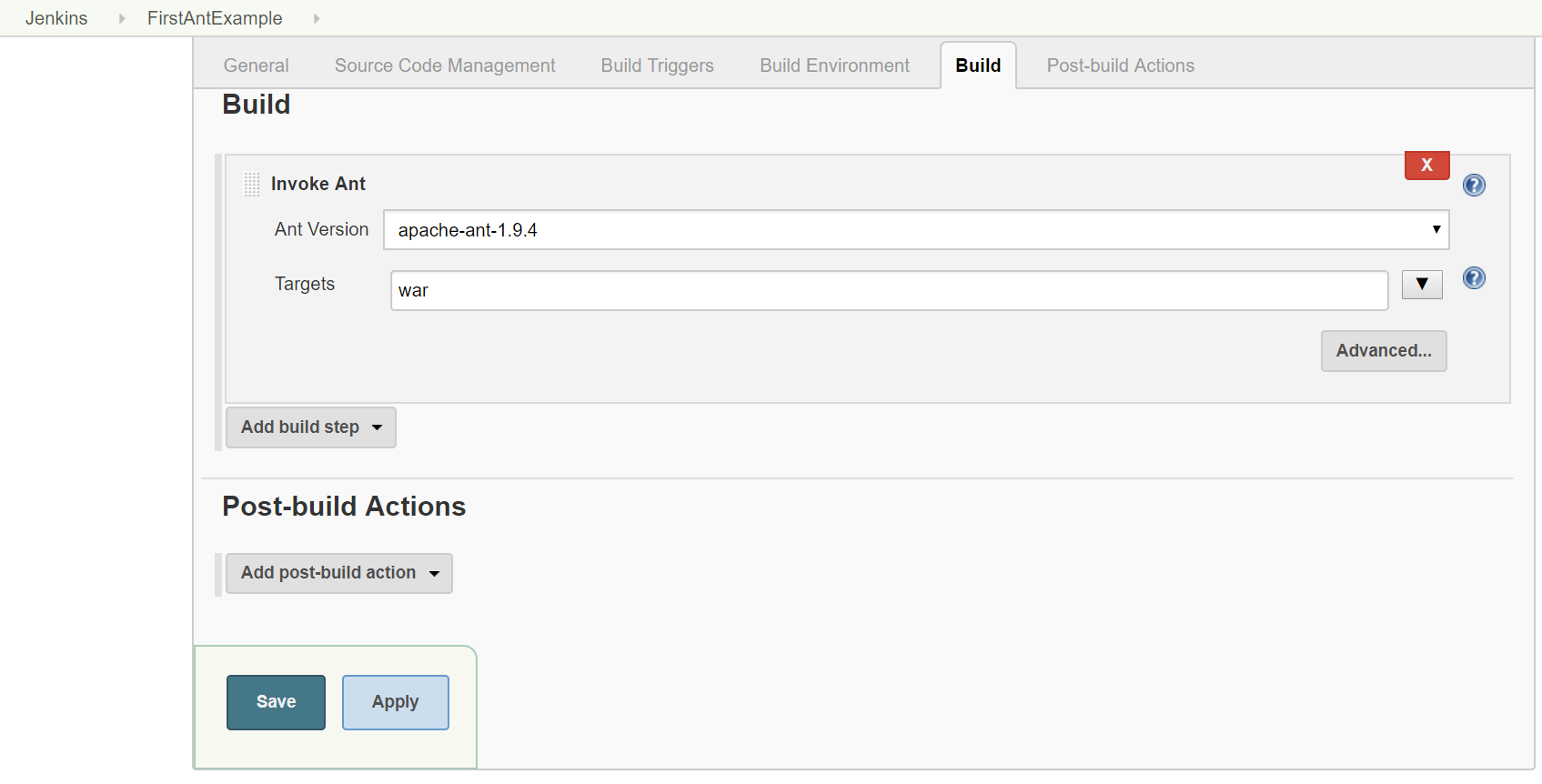Expand the FirstAntExample breadcrumb arrow menu
The image size is (1542, 784).
(x=316, y=18)
